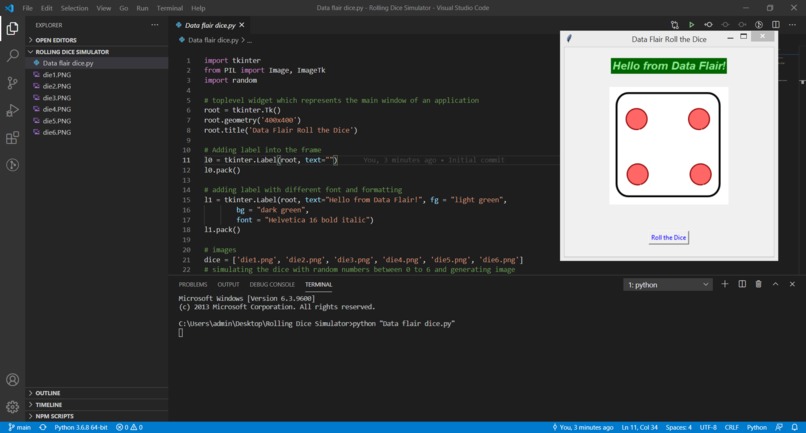
Task: Maximize the panel with up chevron
Action: click(775, 284)
